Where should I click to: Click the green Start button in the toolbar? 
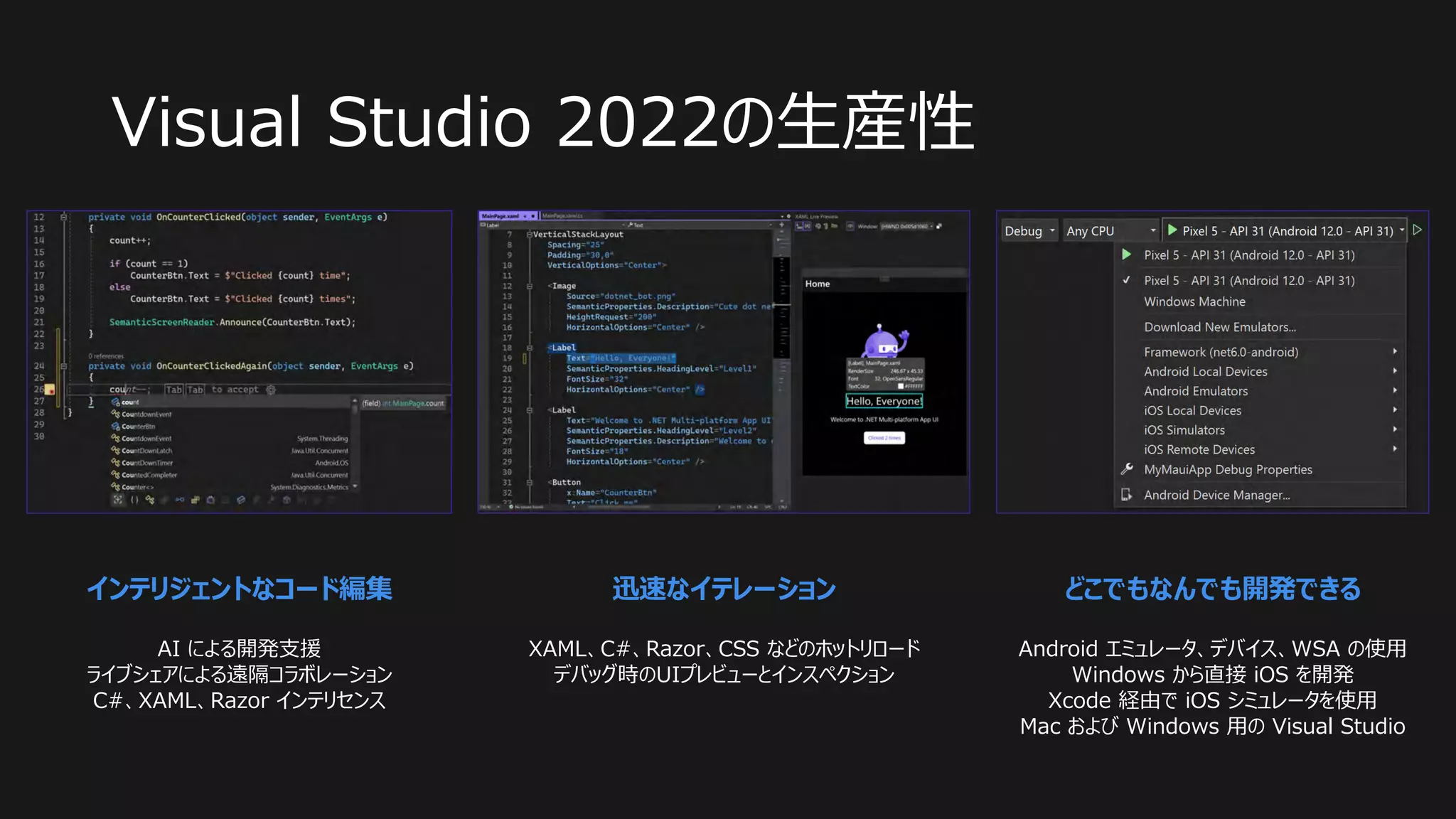[x=1173, y=230]
